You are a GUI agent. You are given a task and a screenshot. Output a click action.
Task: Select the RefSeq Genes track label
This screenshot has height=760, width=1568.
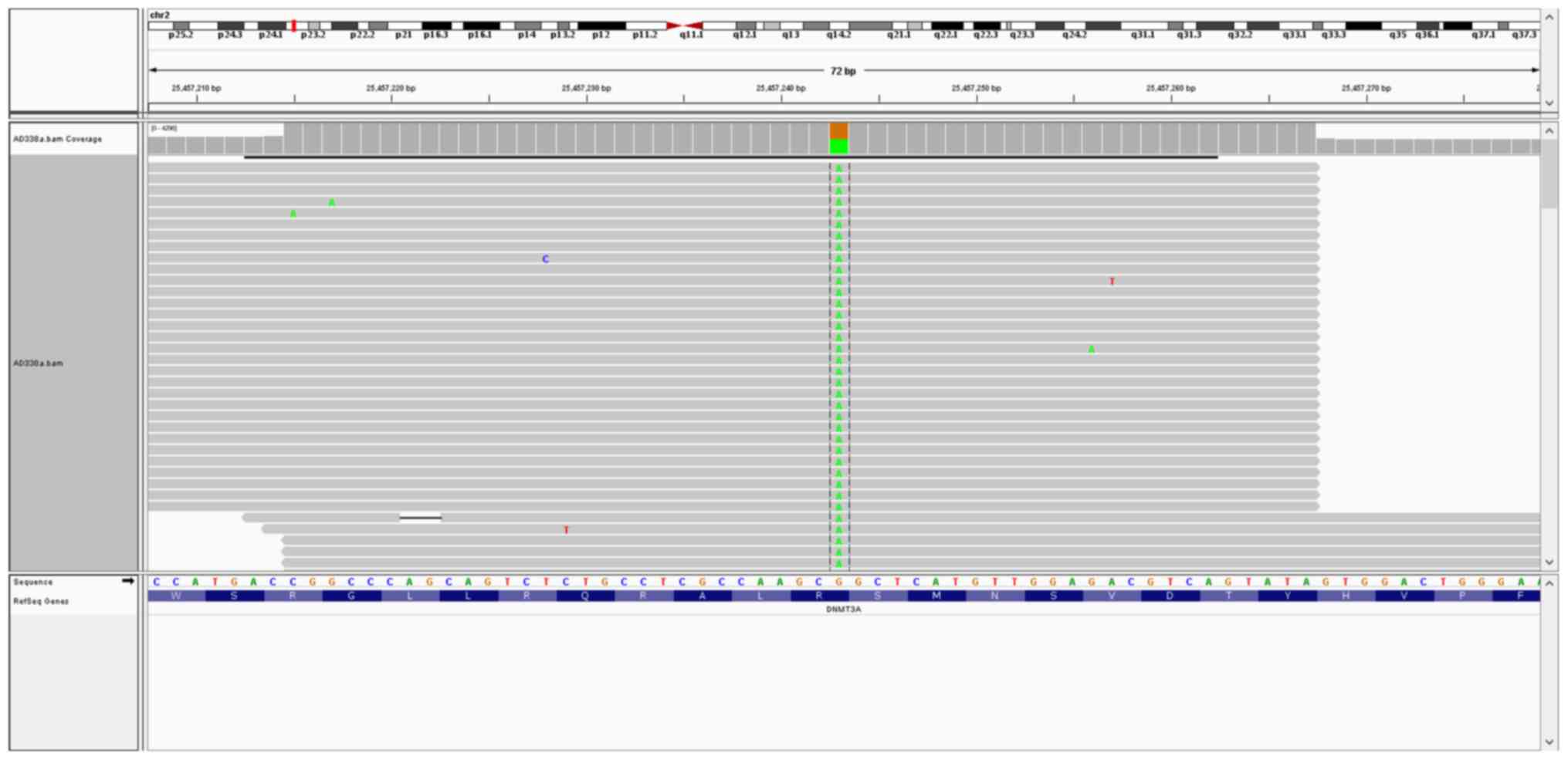(41, 601)
